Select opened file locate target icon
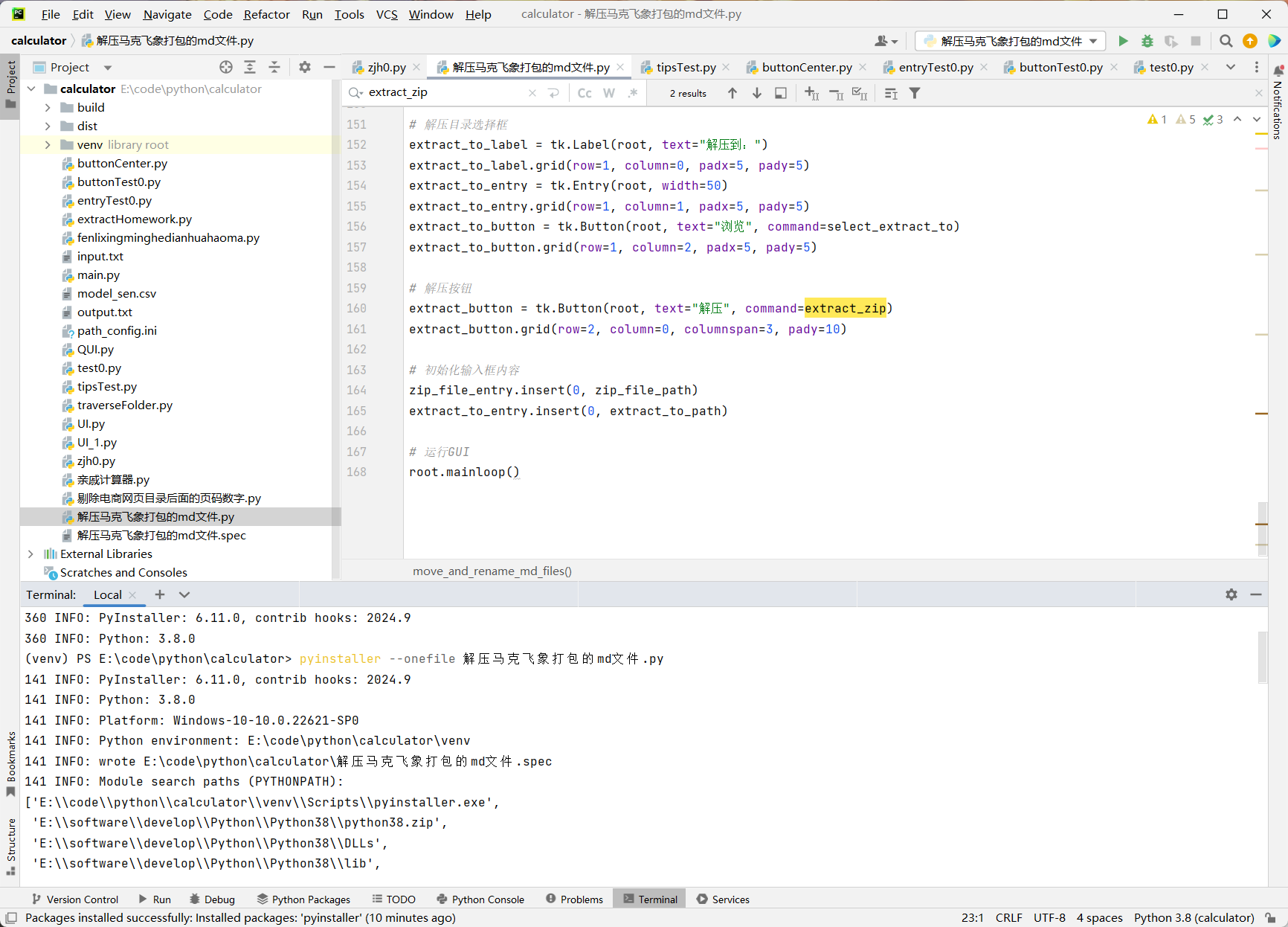Screen dimensions: 1288x927 226,67
